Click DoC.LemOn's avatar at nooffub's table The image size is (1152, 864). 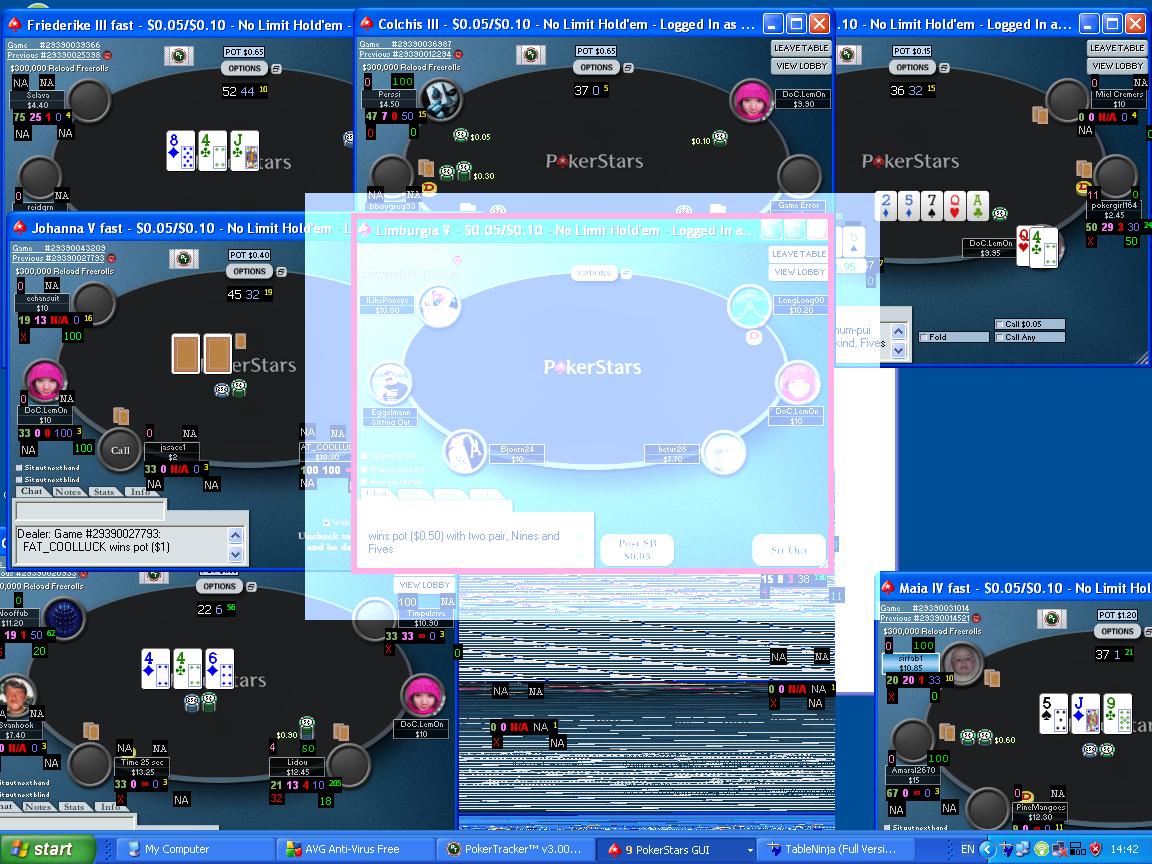click(423, 695)
